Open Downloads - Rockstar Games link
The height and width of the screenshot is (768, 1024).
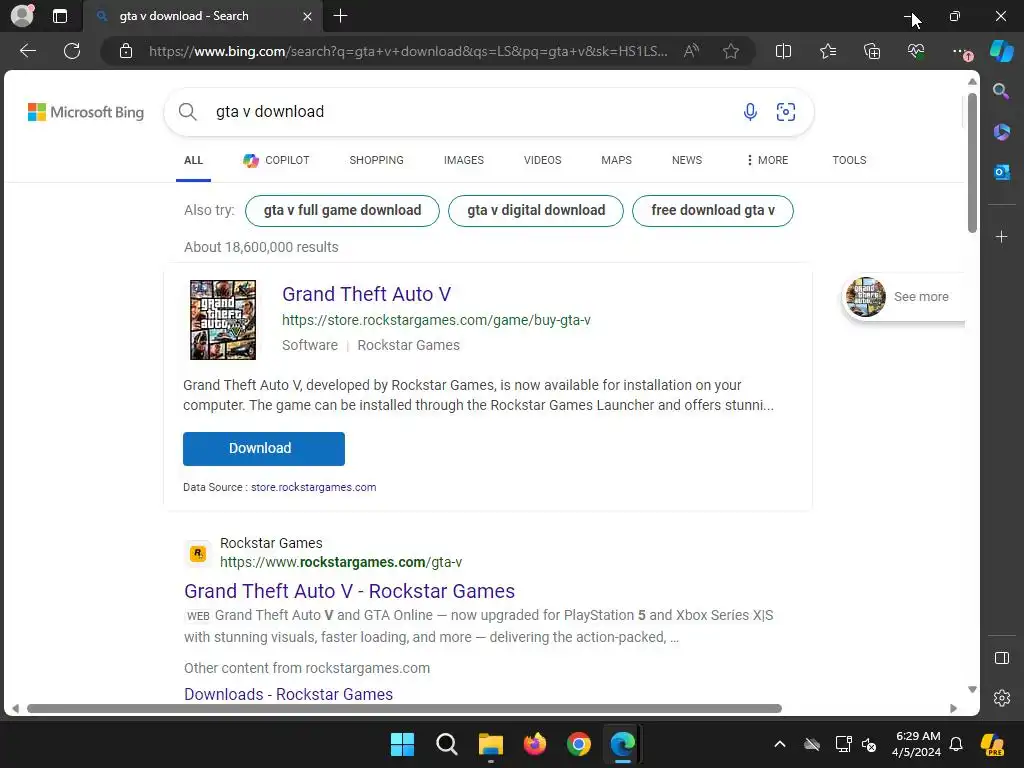[289, 694]
